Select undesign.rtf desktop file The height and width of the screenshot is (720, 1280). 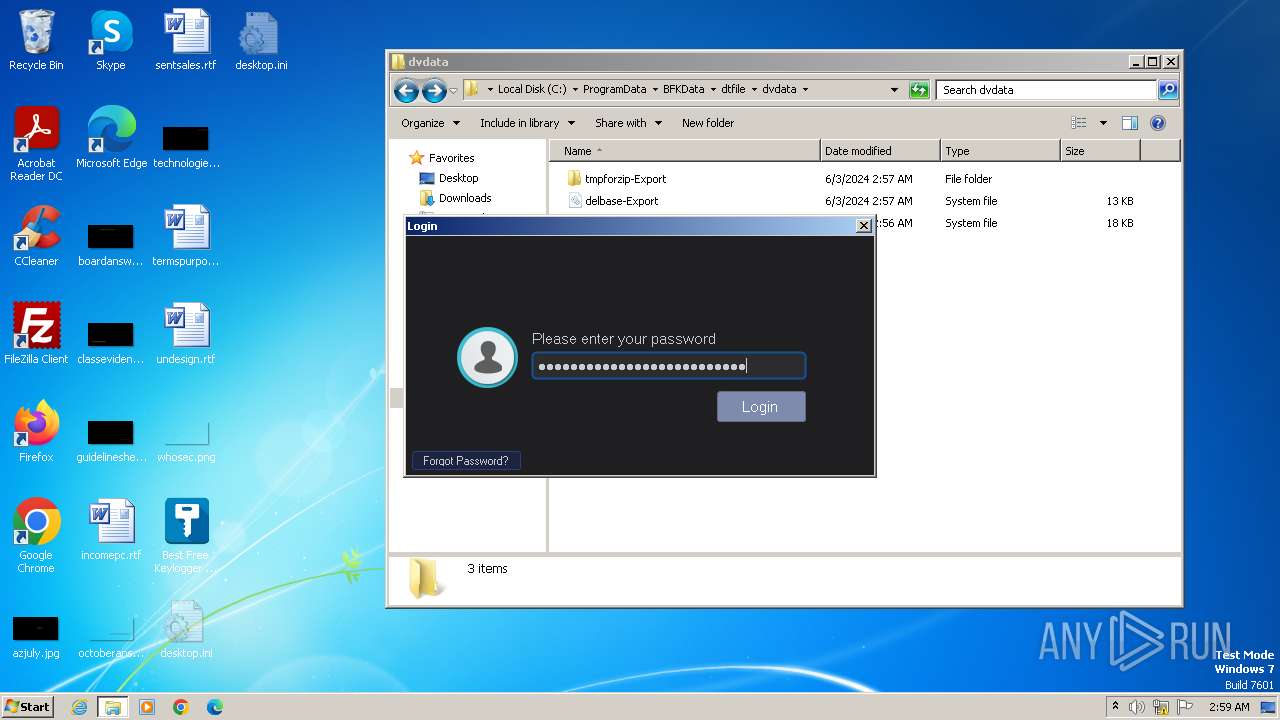click(186, 334)
